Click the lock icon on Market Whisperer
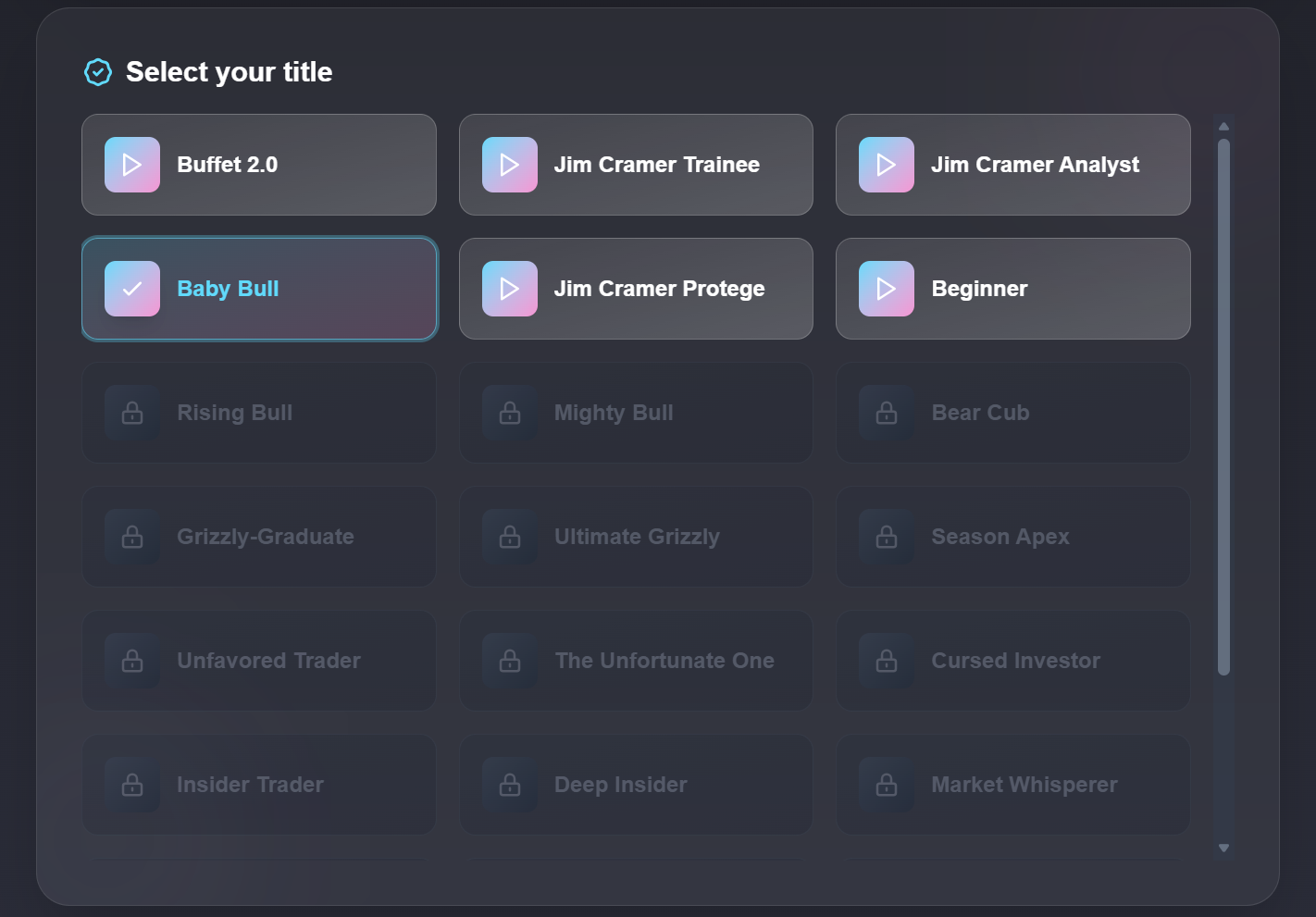Screen dimensions: 1316x917 tap(886, 785)
